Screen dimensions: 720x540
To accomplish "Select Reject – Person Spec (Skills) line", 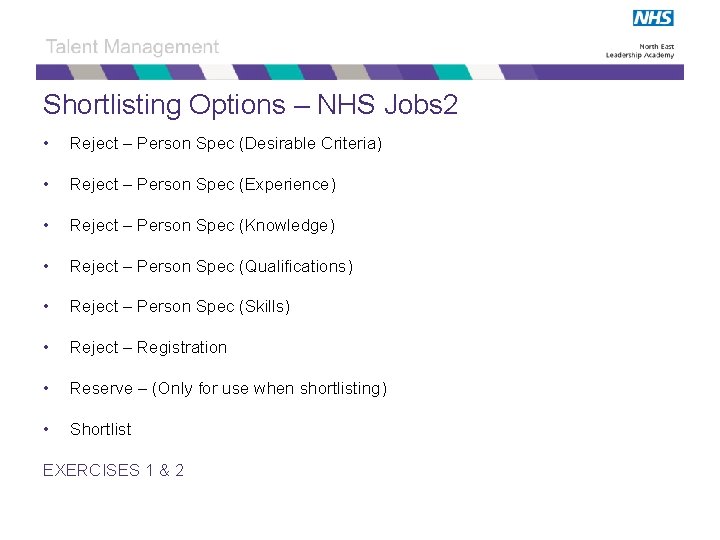I will (180, 306).
